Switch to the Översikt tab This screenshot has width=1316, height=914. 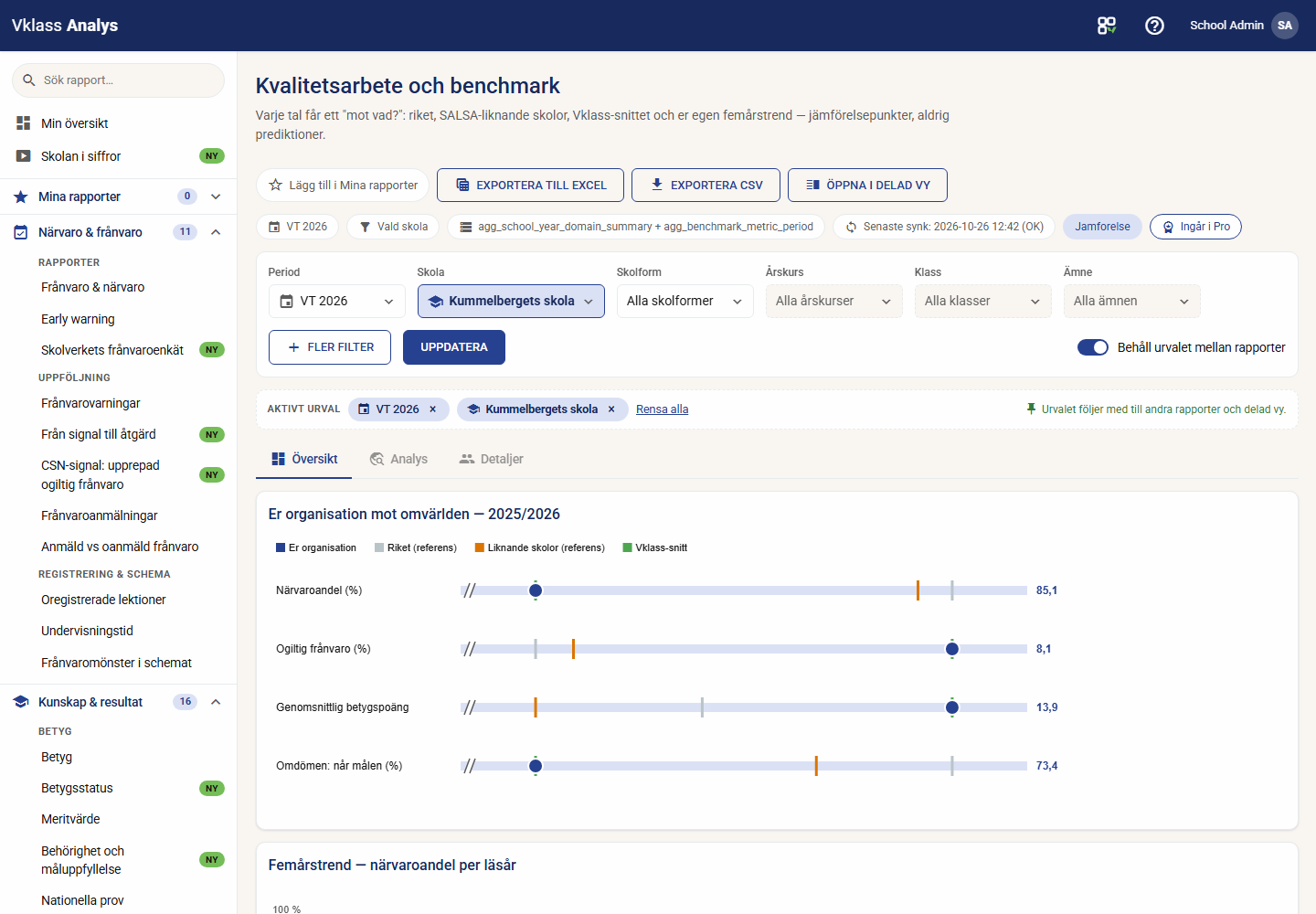304,459
